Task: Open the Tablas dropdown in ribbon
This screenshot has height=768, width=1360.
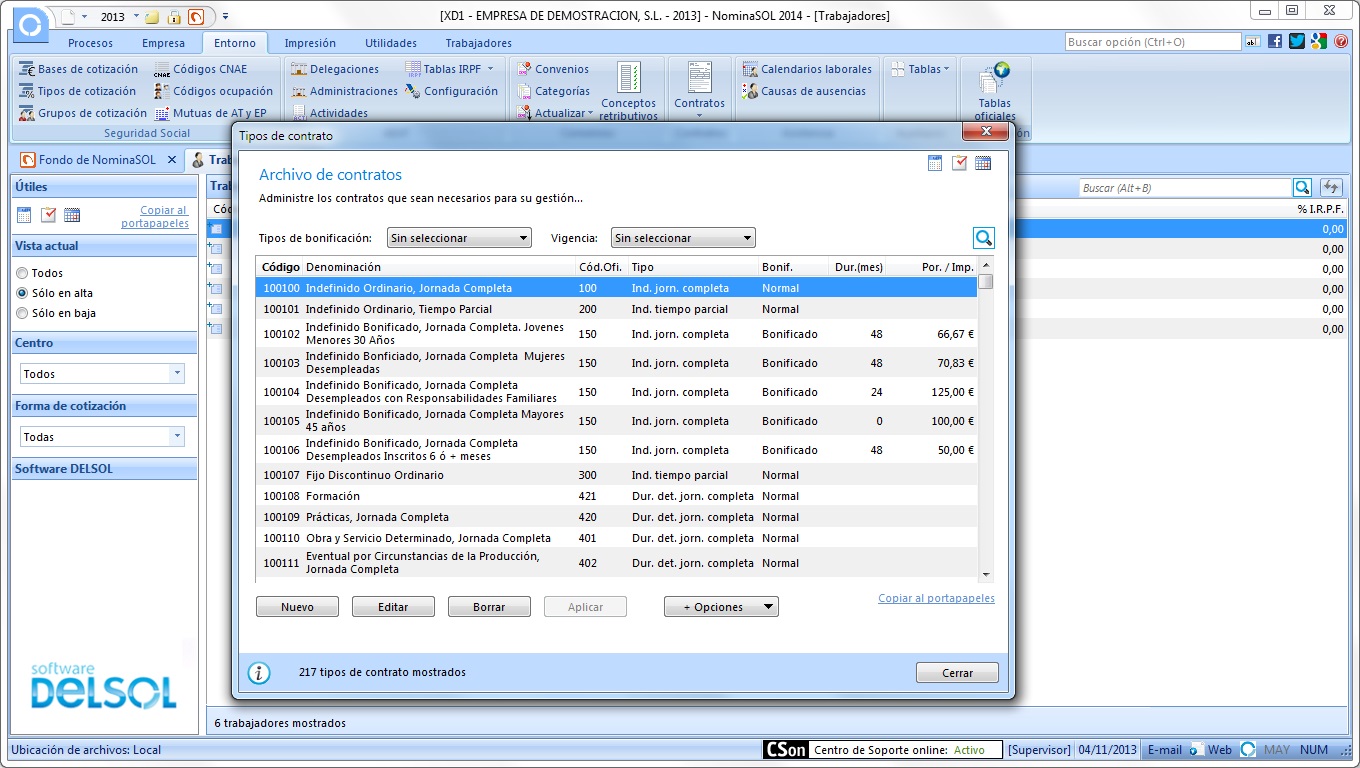Action: pos(920,69)
